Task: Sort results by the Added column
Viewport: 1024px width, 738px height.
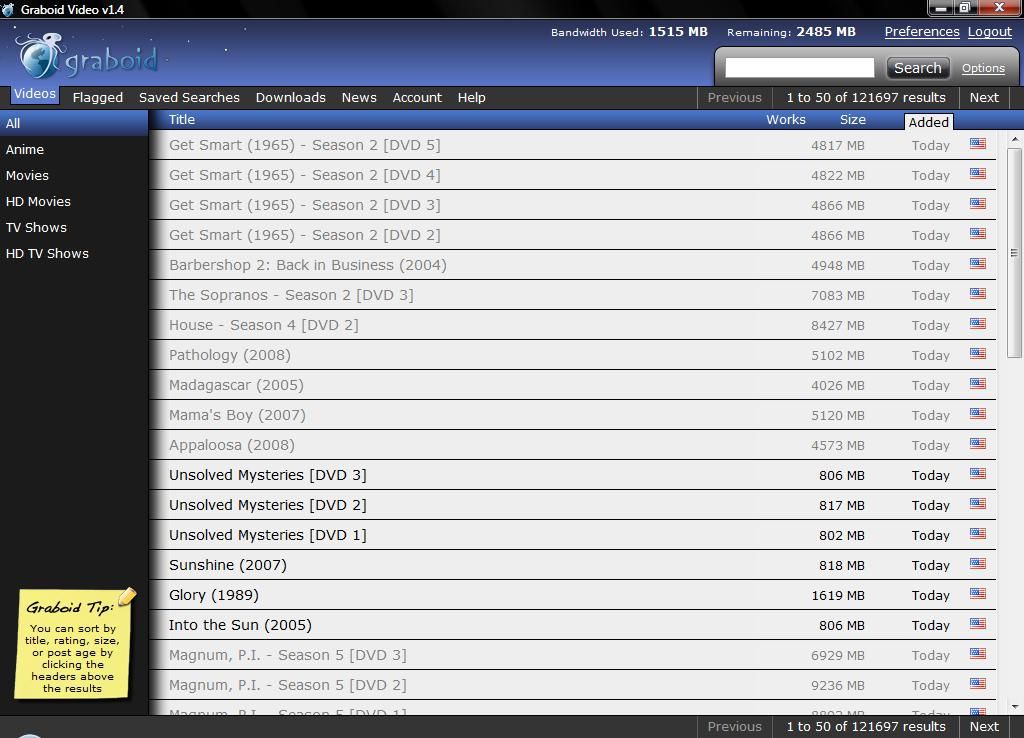Action: [x=929, y=122]
